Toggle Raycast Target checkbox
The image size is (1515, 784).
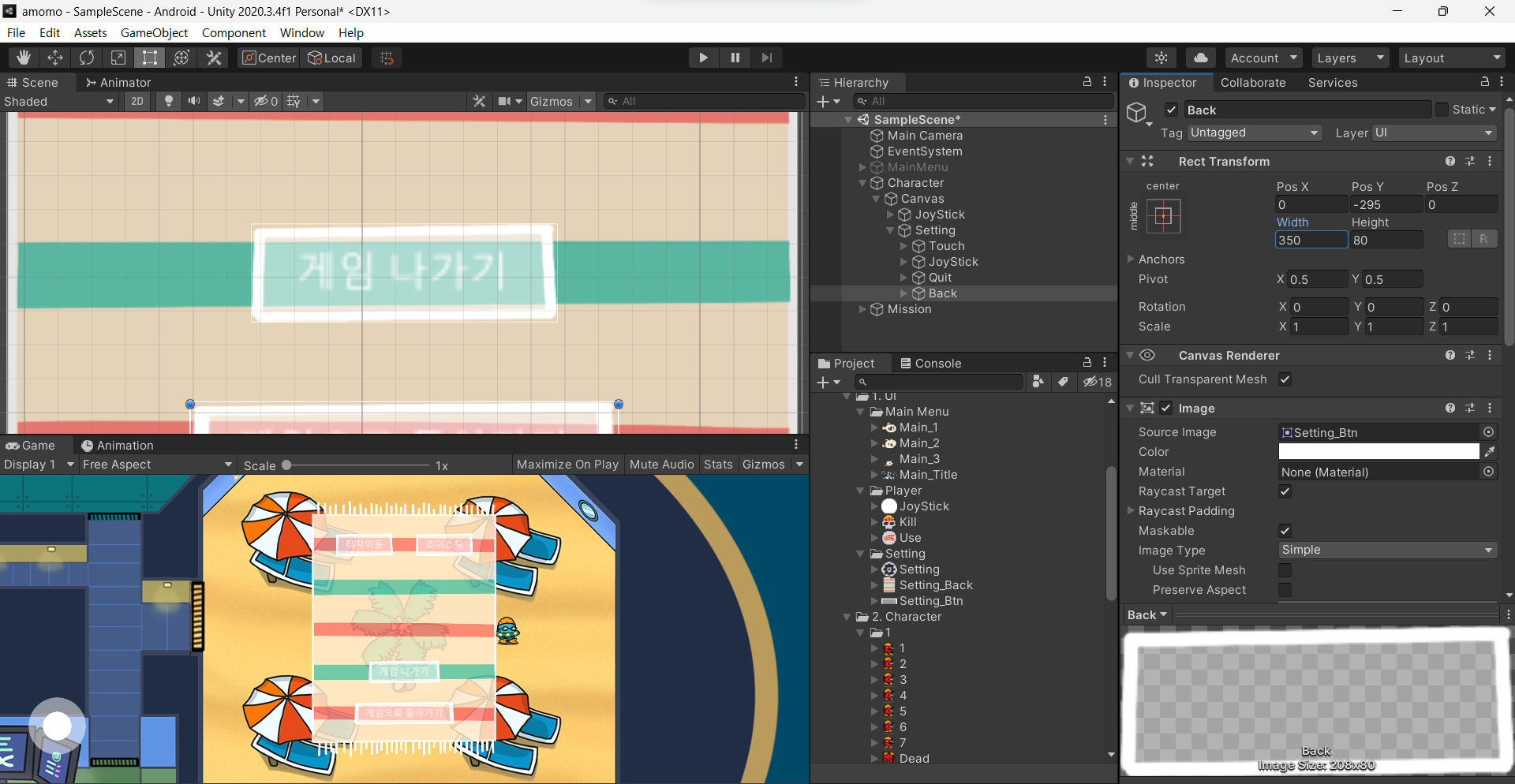tap(1285, 491)
